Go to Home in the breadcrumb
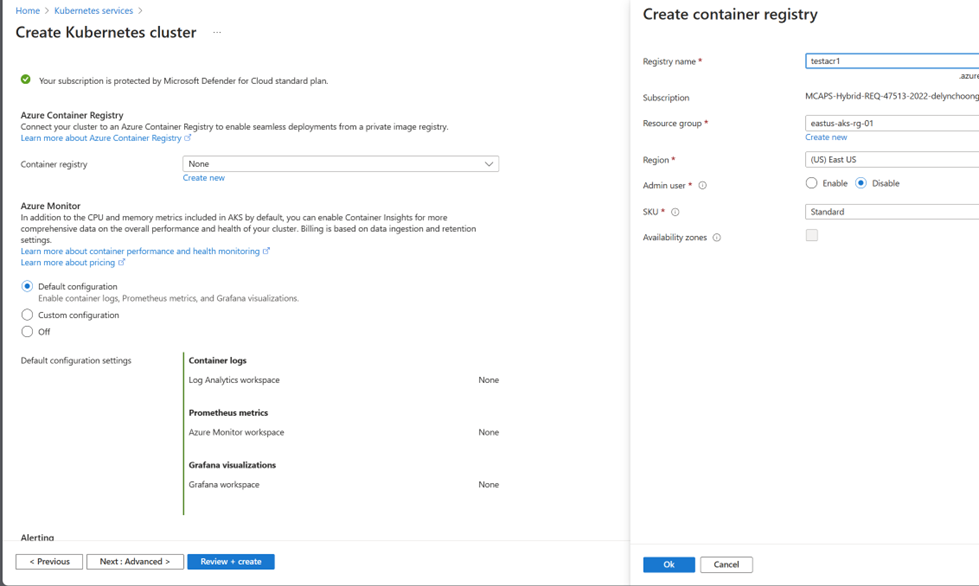Image resolution: width=979 pixels, height=586 pixels. coord(27,11)
